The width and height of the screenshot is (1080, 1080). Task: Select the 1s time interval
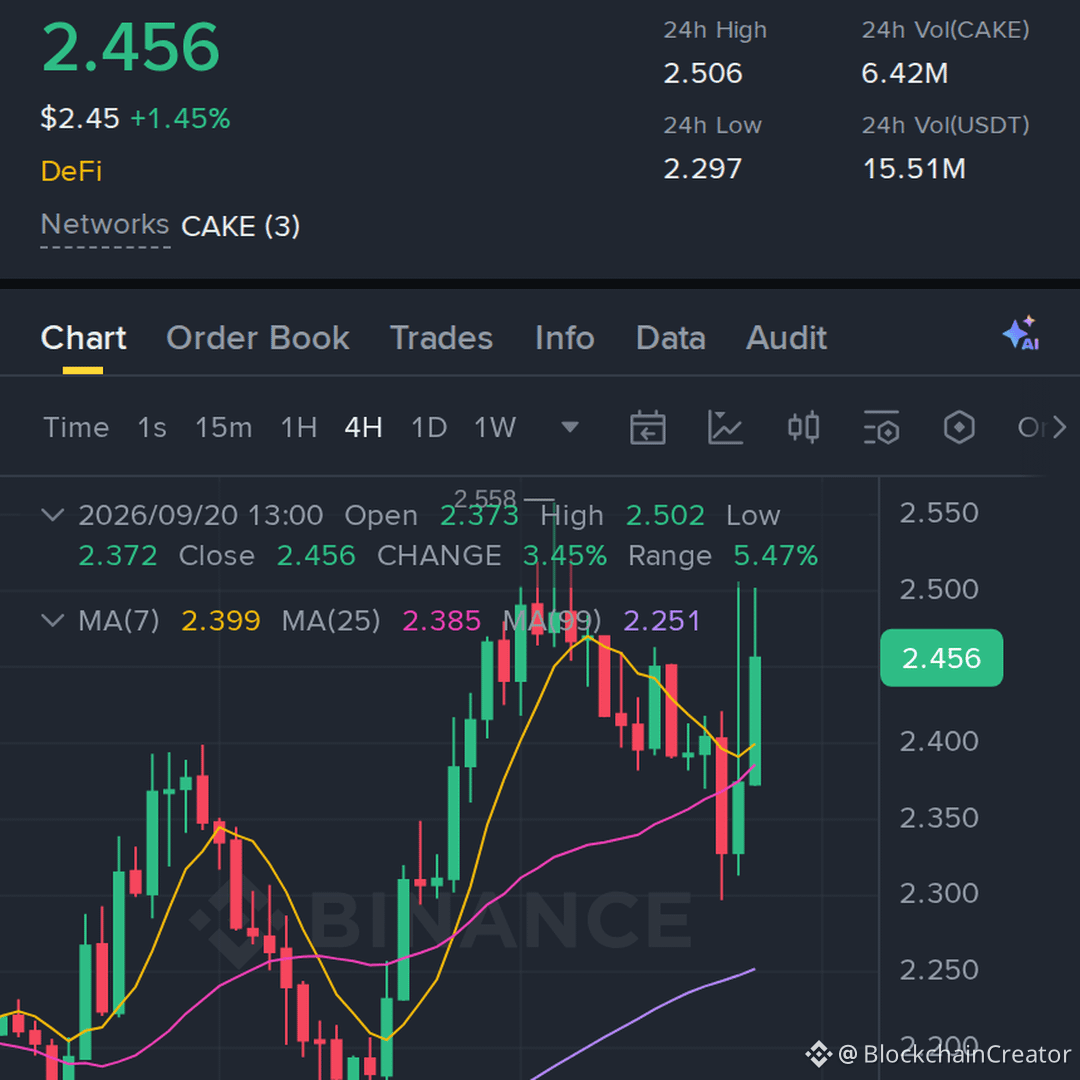tap(152, 428)
